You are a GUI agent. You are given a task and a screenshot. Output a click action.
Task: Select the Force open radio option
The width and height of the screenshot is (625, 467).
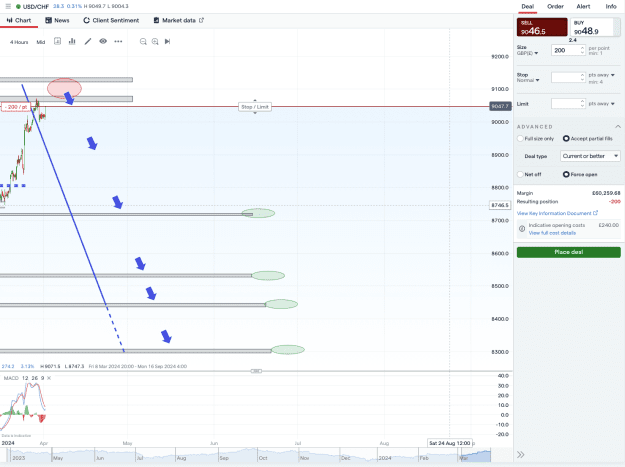click(566, 175)
